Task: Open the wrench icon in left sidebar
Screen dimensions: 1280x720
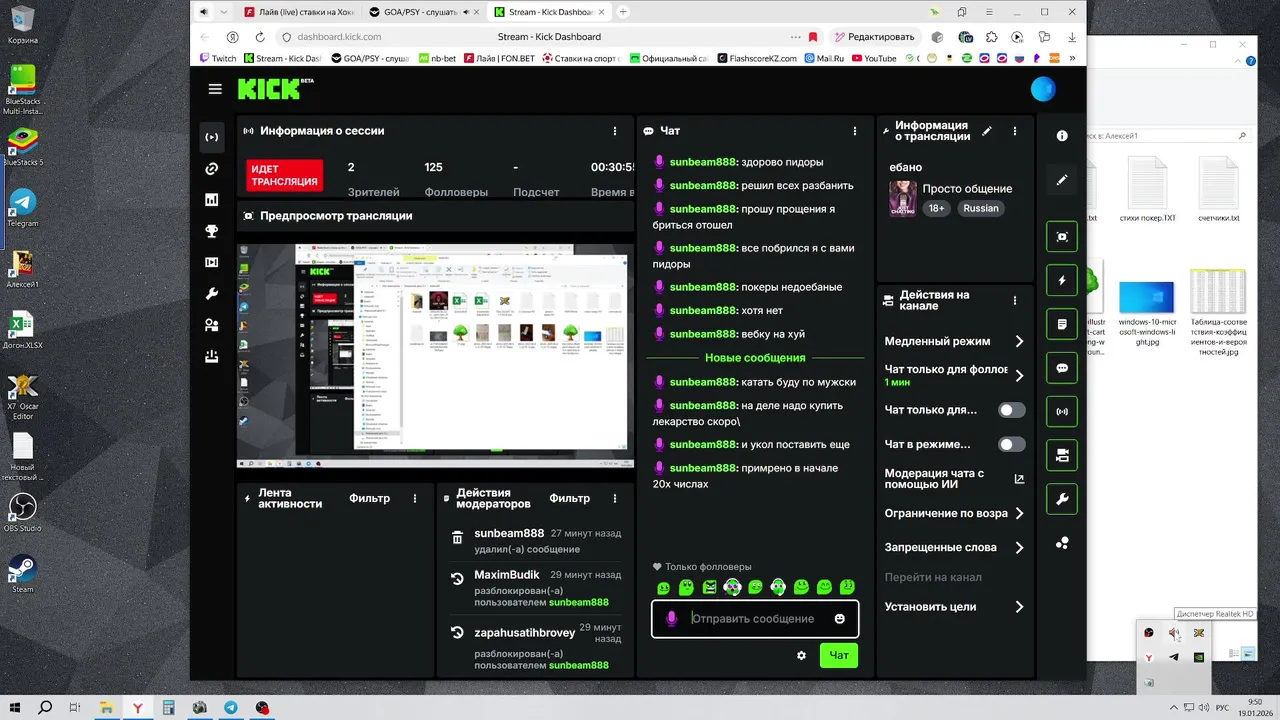Action: [x=211, y=293]
